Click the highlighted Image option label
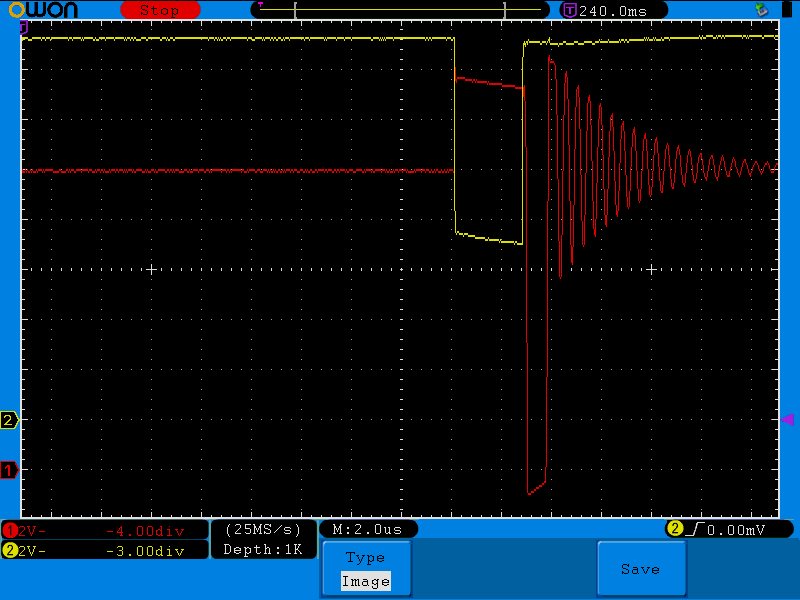Viewport: 800px width, 600px height. (366, 581)
